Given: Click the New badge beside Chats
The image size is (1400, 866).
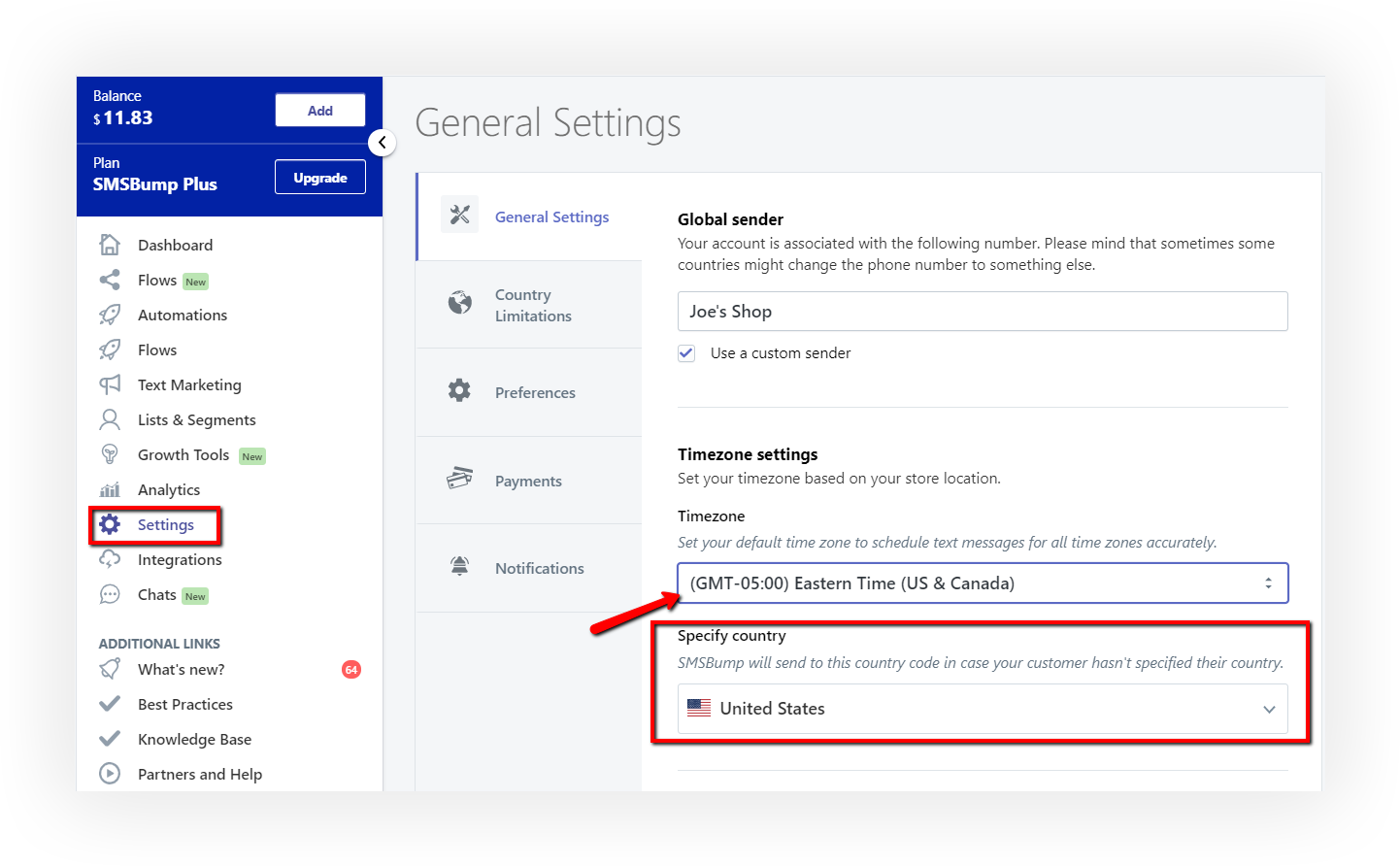Looking at the screenshot, I should 195,596.
